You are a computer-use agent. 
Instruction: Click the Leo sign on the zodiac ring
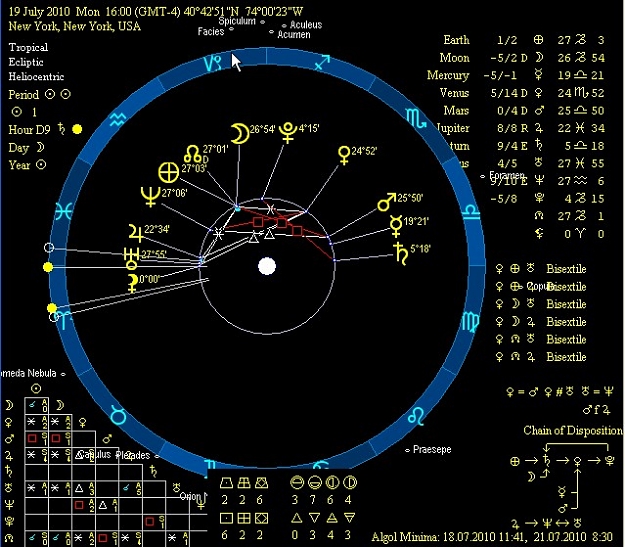click(416, 416)
